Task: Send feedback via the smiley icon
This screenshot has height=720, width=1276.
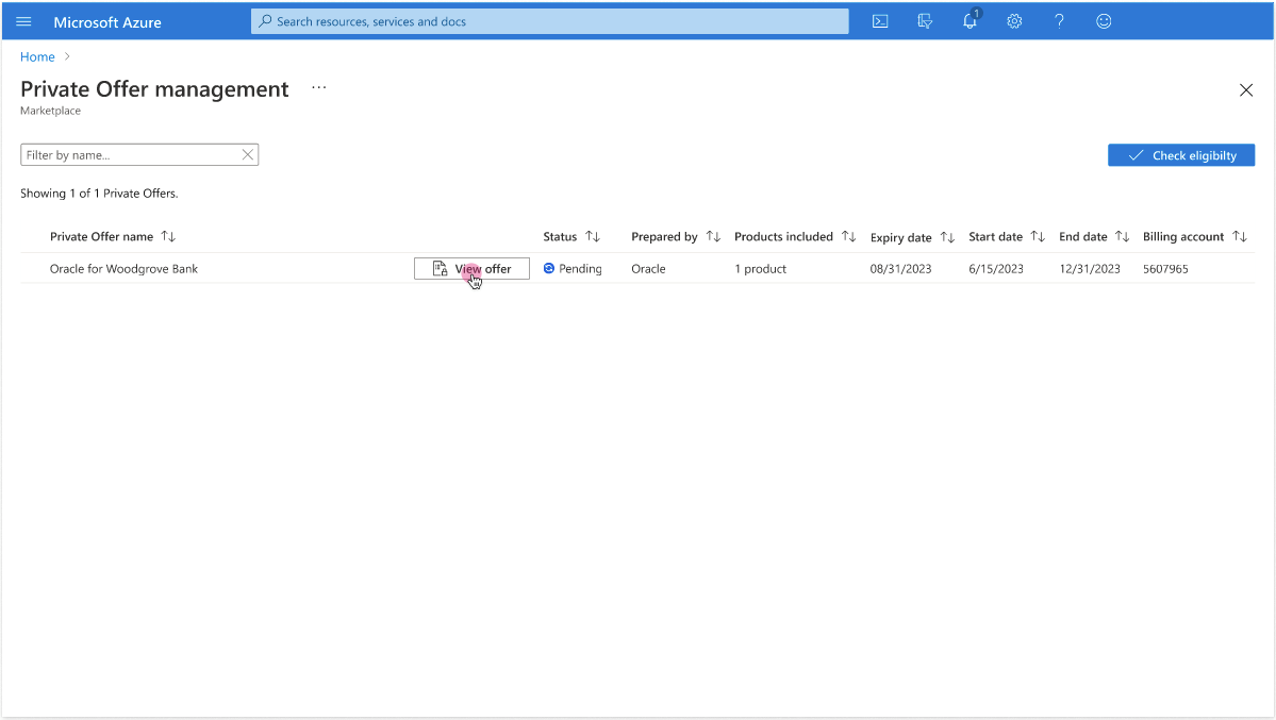Action: 1103,21
